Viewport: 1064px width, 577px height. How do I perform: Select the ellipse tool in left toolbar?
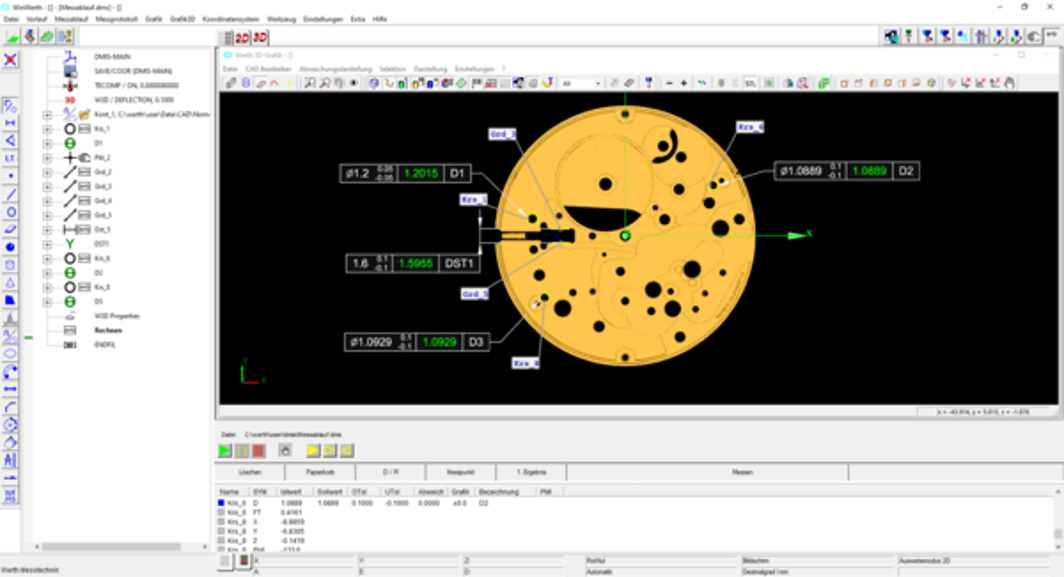(10, 353)
